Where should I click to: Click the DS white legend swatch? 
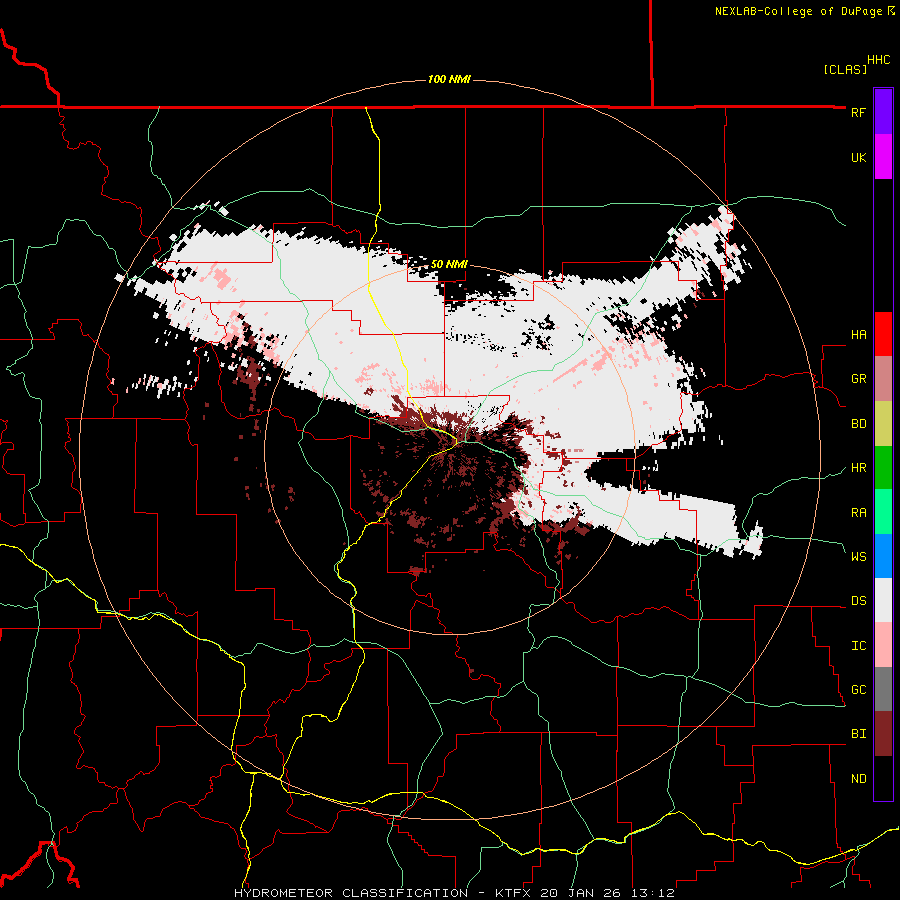click(883, 600)
